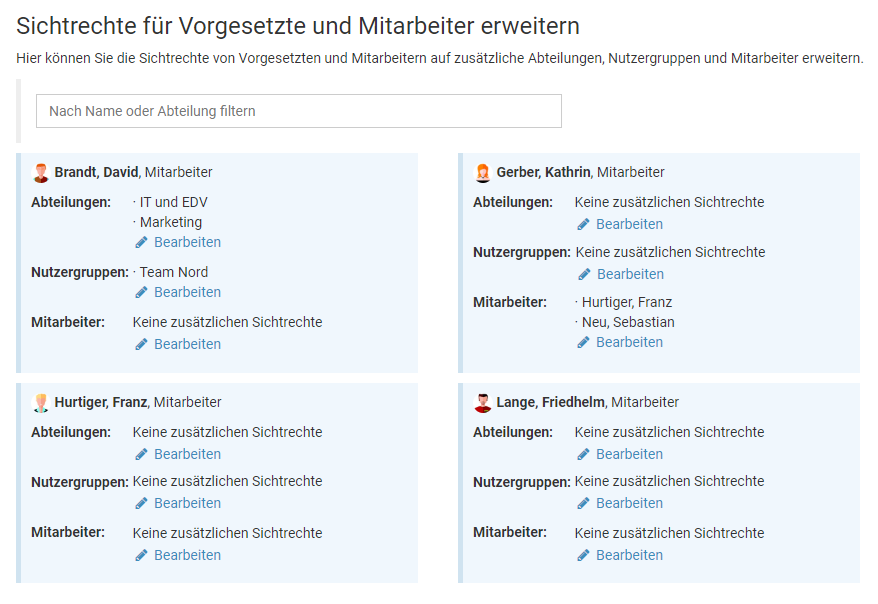Click the name Gerber, Kathrin
This screenshot has height=604, width=878.
543,172
